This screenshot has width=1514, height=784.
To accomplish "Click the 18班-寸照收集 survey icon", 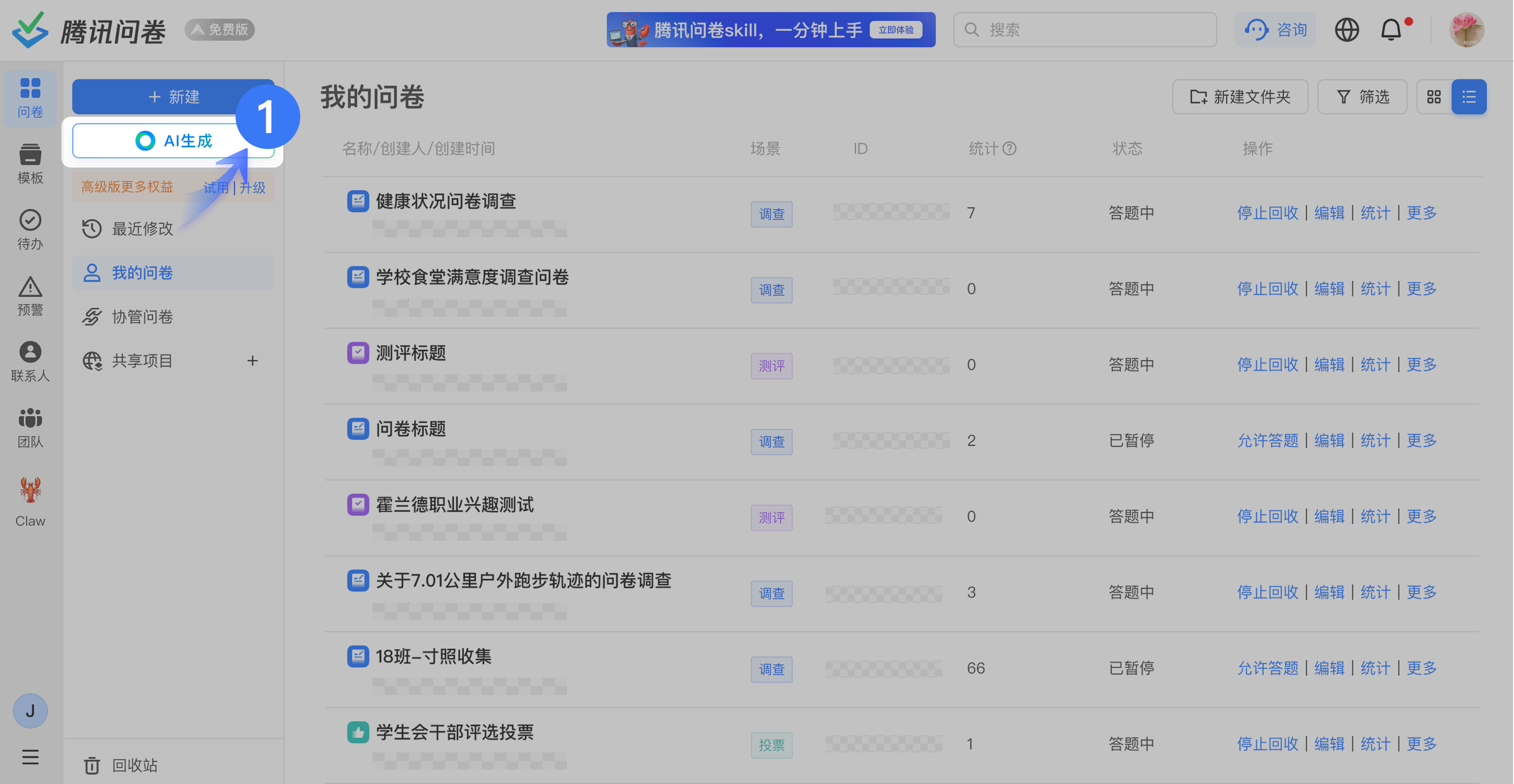I will [x=357, y=657].
